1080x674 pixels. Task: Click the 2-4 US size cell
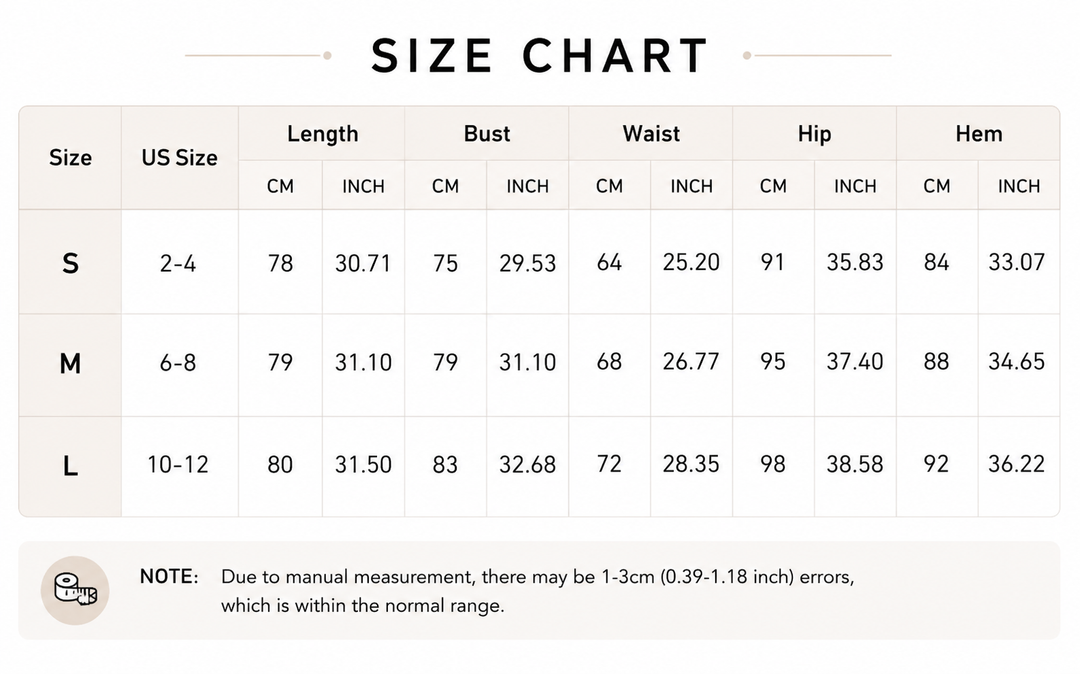178,263
